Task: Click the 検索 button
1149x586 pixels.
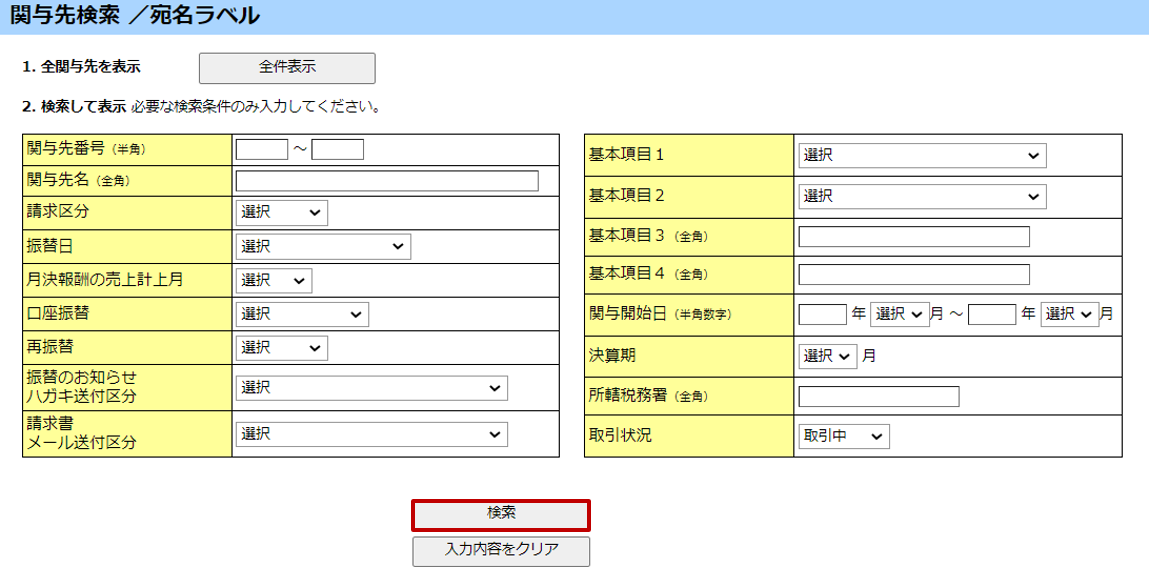Action: coord(501,514)
